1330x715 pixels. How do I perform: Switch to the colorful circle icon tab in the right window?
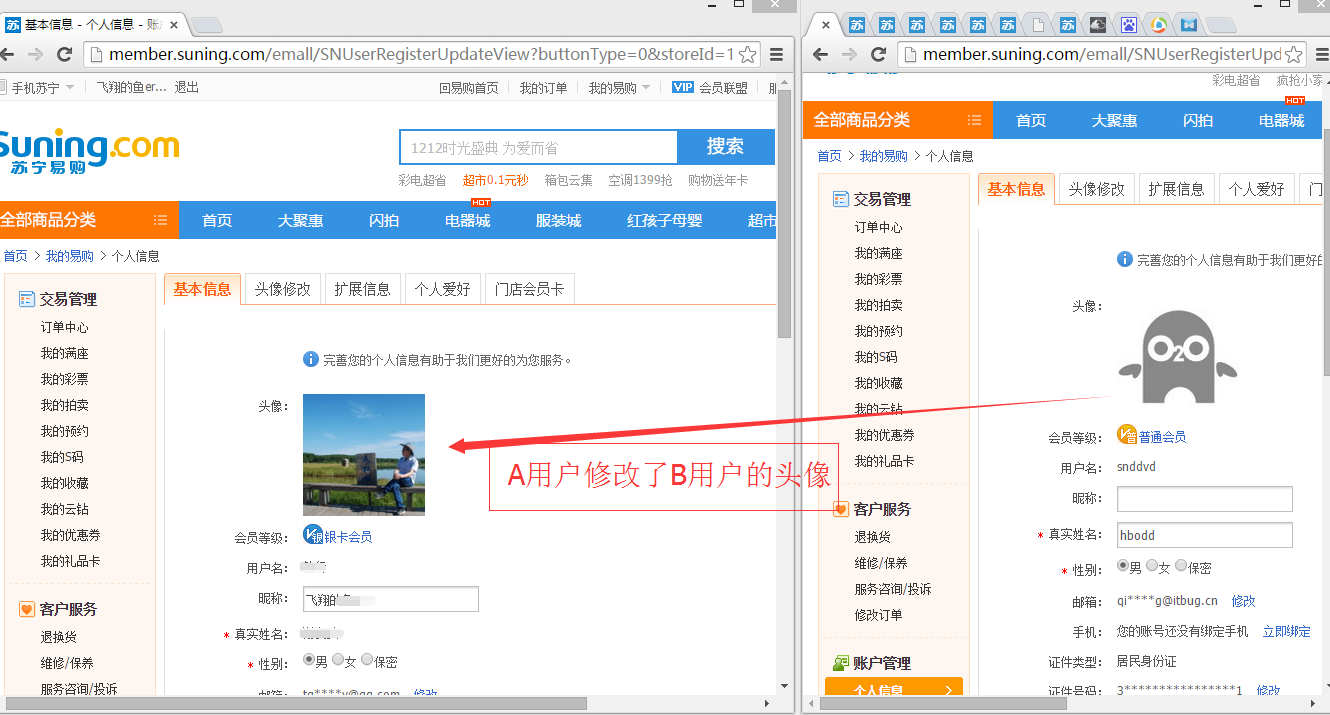(1159, 25)
